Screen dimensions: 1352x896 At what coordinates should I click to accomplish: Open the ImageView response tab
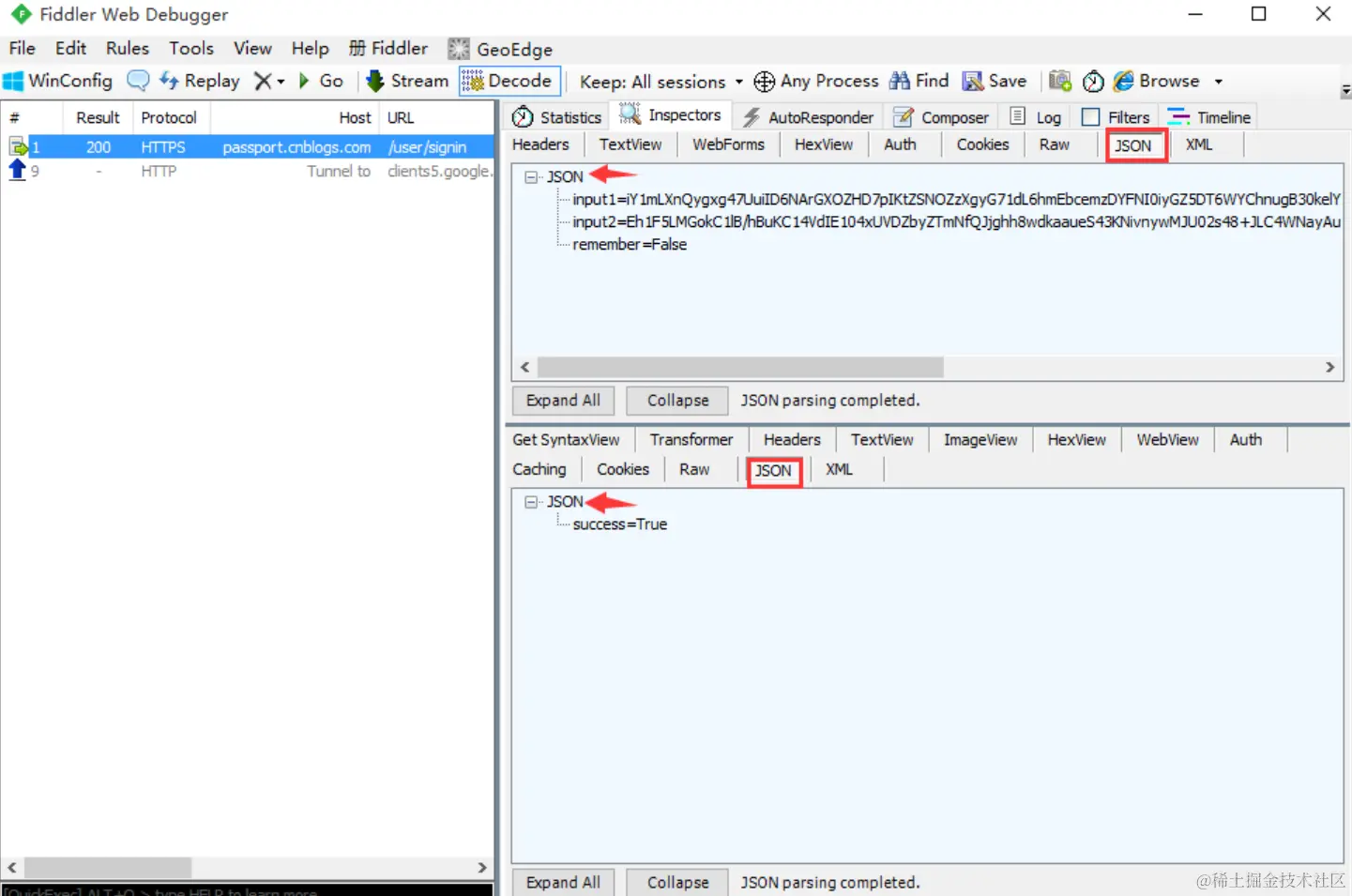point(980,440)
